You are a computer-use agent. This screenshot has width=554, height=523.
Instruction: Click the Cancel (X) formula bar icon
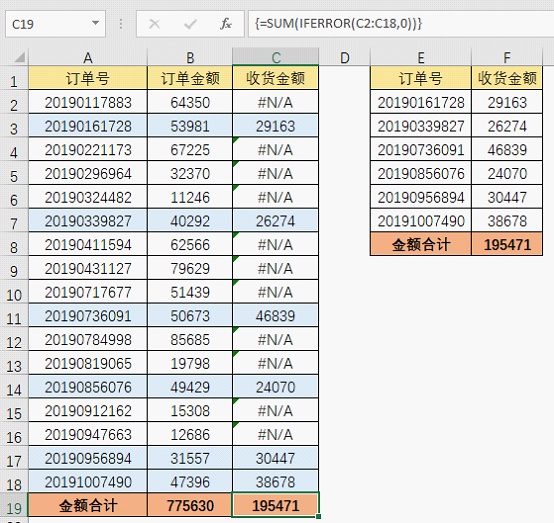point(154,24)
